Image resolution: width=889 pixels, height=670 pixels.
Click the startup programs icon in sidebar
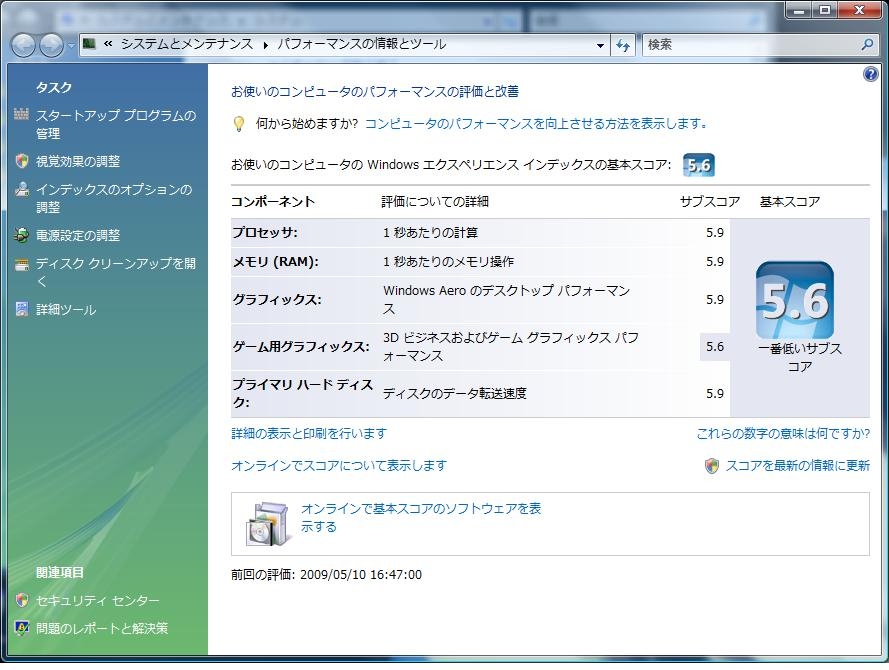(21, 115)
